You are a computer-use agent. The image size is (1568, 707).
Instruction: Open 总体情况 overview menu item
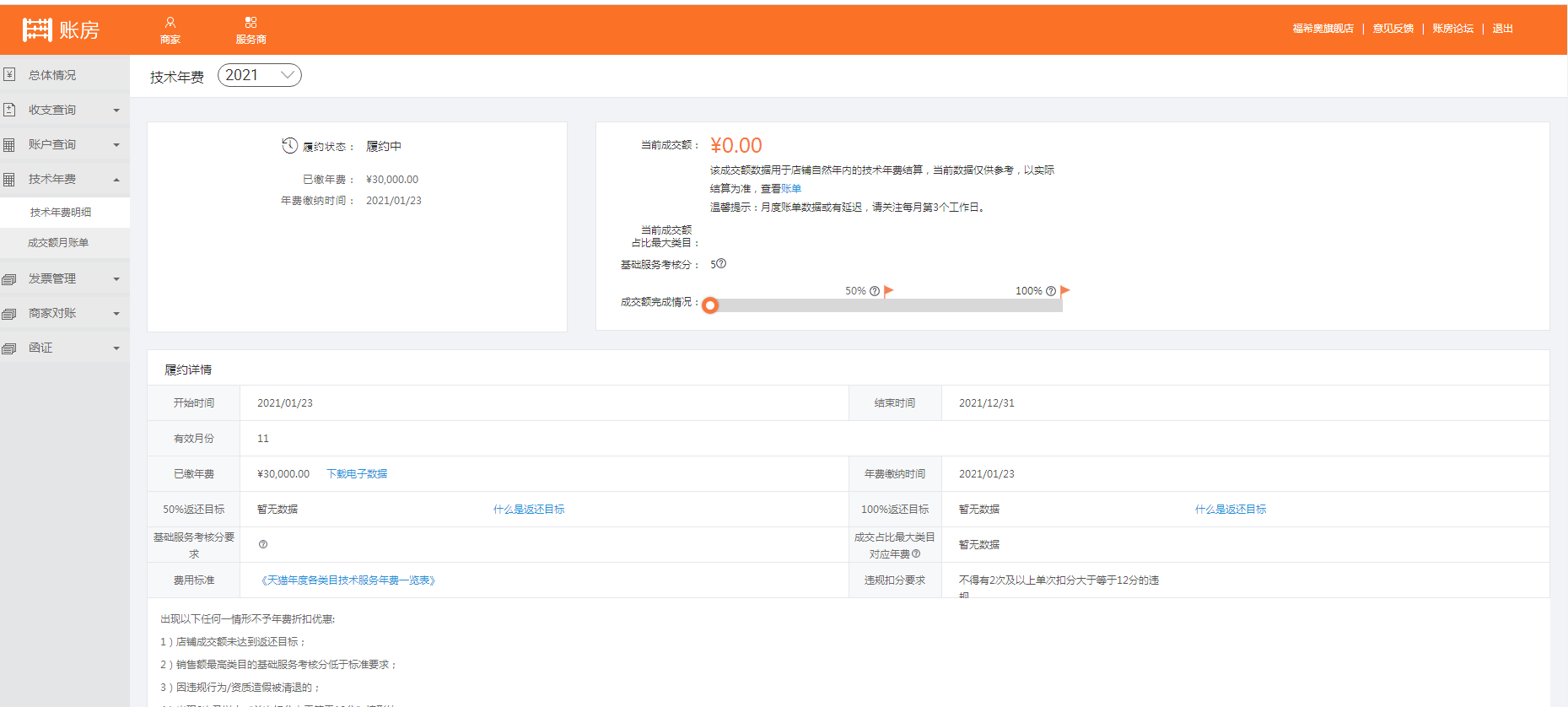coord(52,75)
